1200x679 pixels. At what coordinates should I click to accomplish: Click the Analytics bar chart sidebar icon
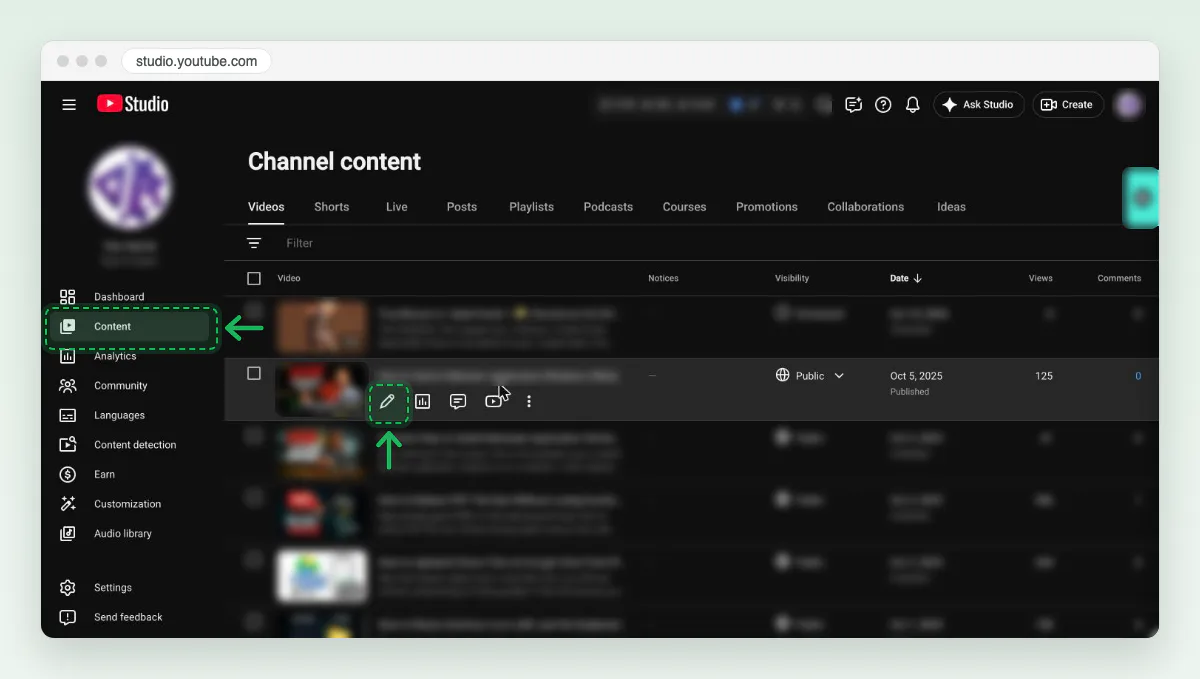[68, 356]
